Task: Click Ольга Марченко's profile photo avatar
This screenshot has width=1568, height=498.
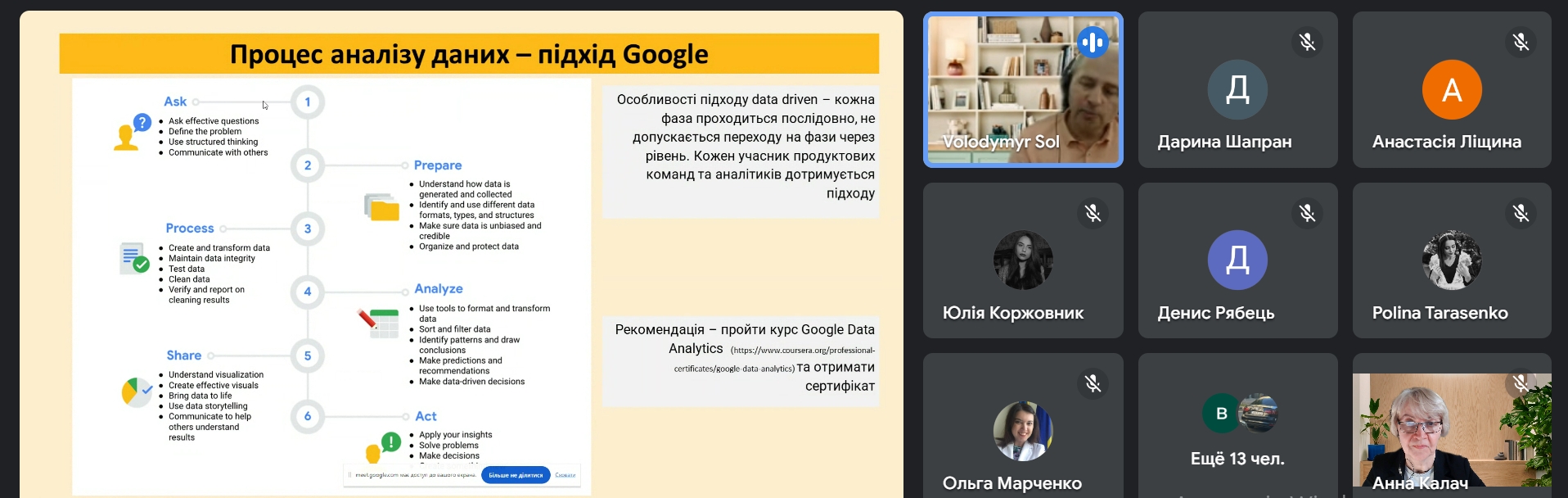Action: (x=1023, y=431)
